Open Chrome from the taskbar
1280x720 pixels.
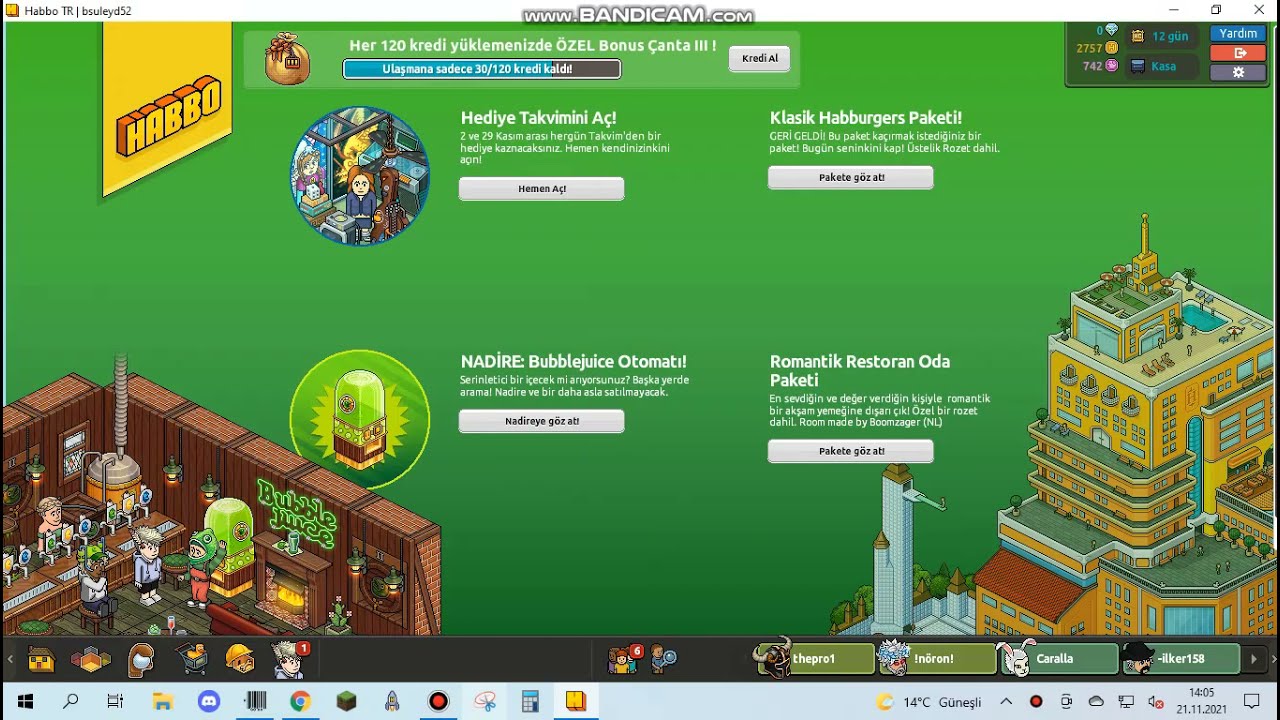coord(300,701)
